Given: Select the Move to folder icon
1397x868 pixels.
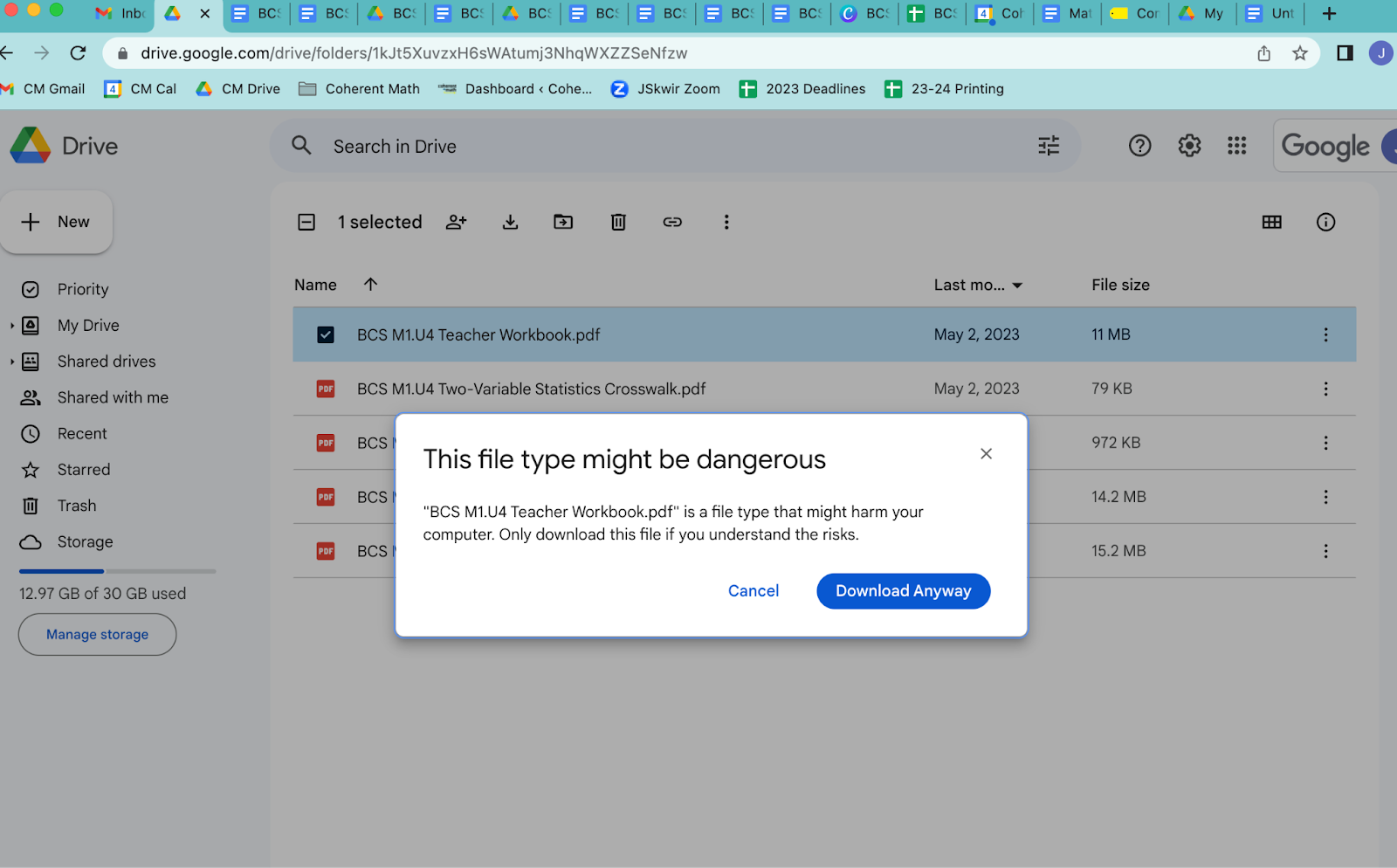Looking at the screenshot, I should pyautogui.click(x=563, y=222).
